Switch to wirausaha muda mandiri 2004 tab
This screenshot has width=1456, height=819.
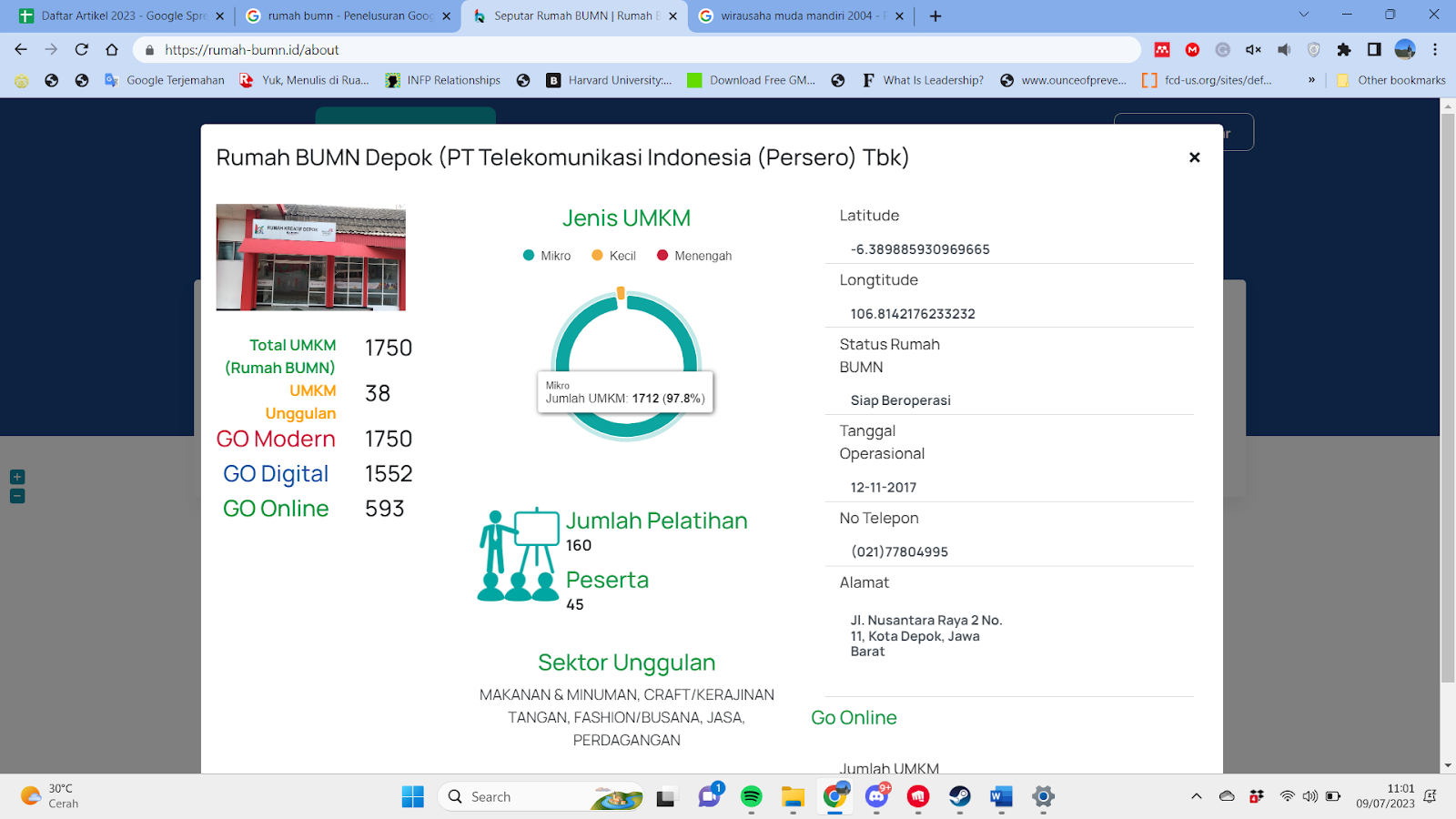tap(798, 15)
